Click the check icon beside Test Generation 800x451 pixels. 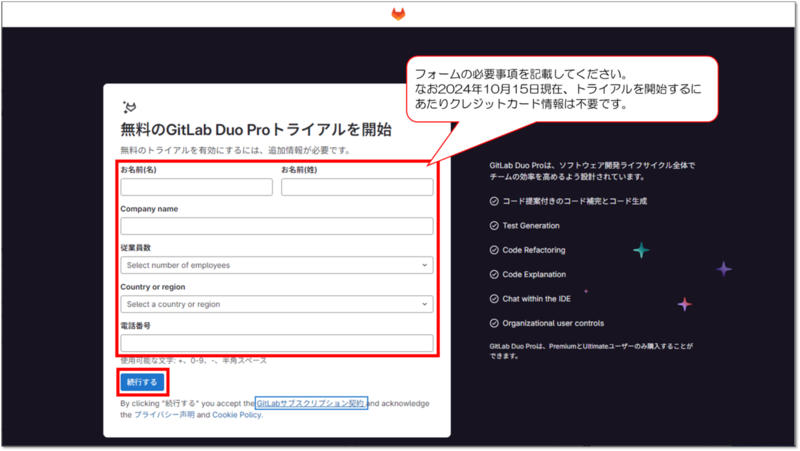[x=494, y=226]
